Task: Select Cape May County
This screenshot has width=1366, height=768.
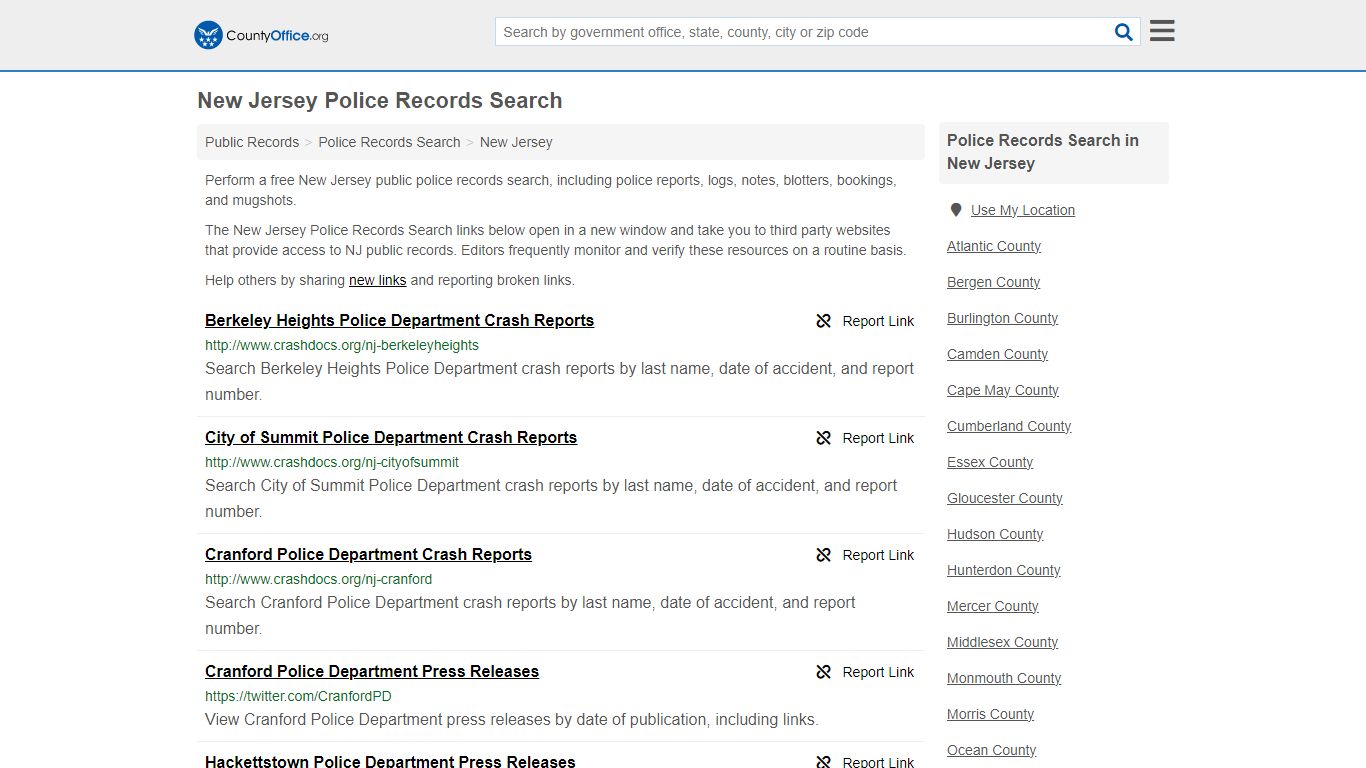Action: (1003, 390)
